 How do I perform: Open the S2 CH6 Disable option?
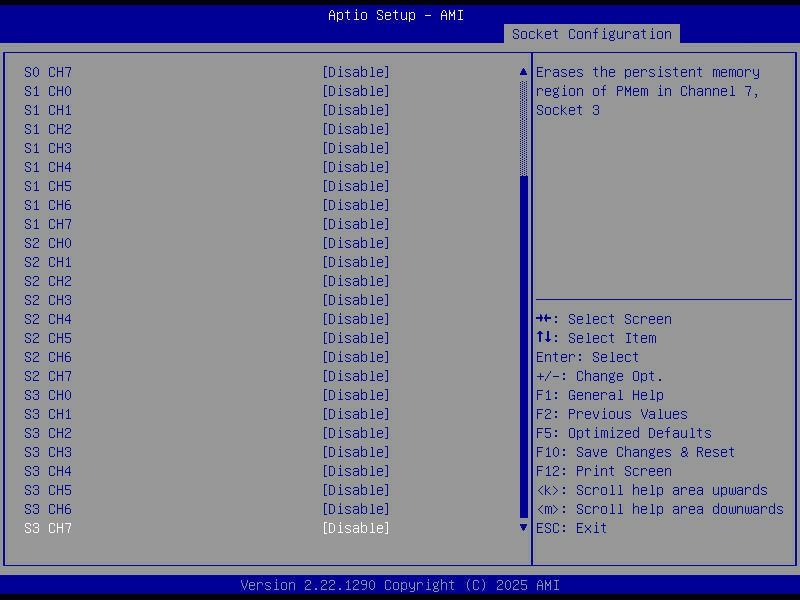pyautogui.click(x=356, y=357)
